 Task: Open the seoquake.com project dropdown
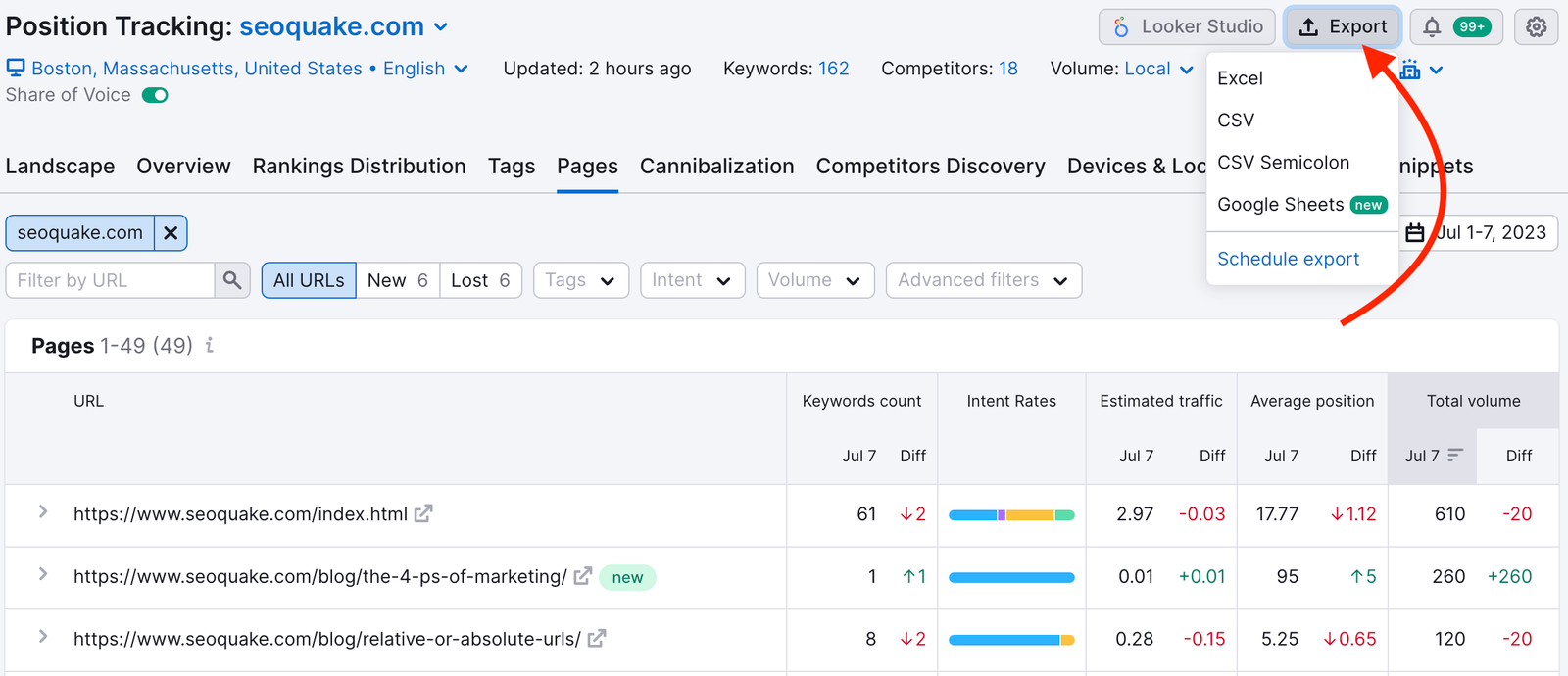point(343,26)
